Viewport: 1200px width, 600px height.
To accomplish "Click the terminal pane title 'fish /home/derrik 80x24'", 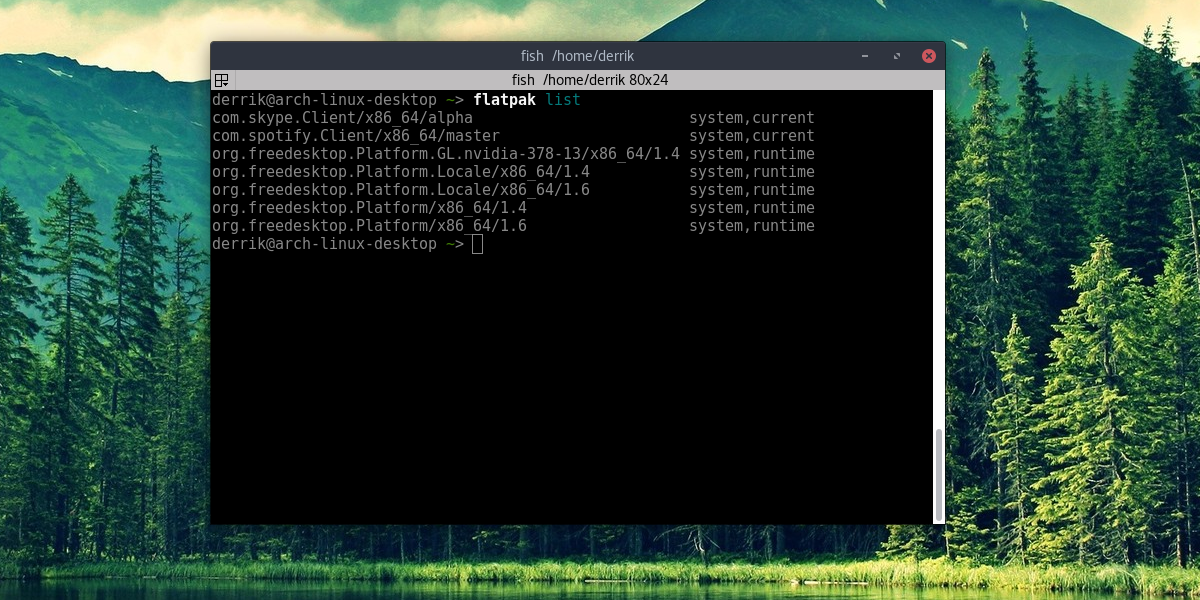I will coord(590,80).
